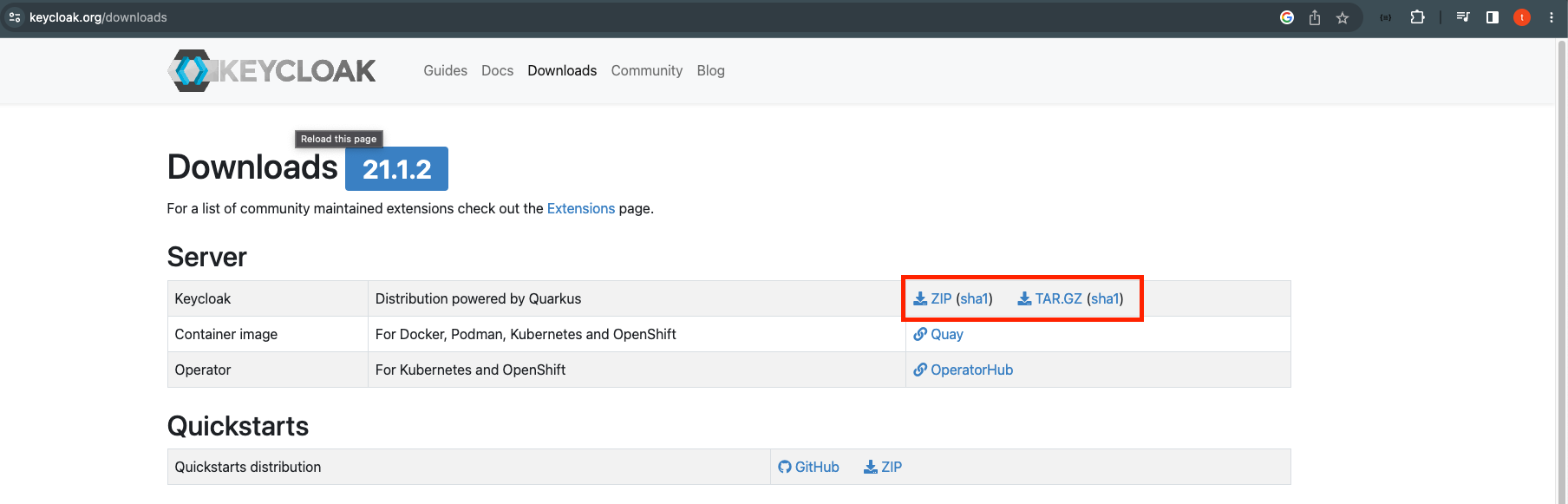Click 'For Kubernetes and OpenShift' cell

pyautogui.click(x=637, y=370)
